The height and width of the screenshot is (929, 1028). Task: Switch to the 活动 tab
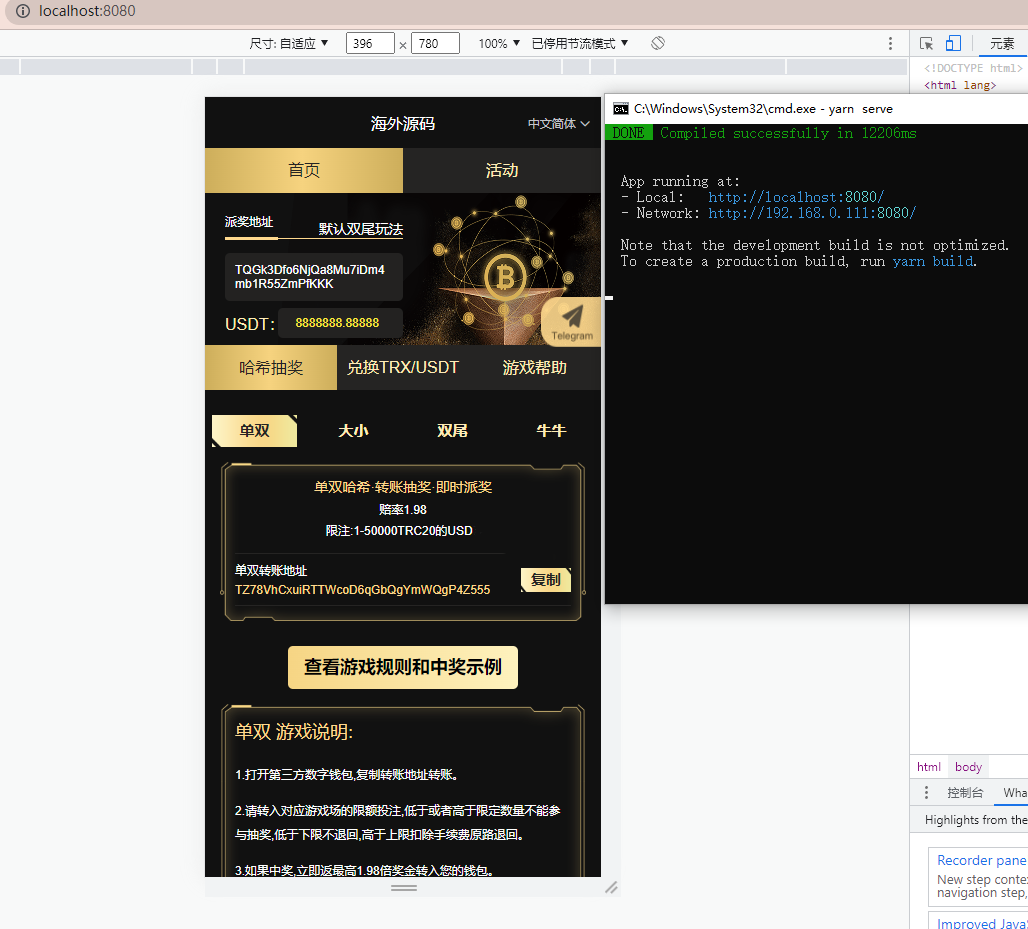point(502,170)
